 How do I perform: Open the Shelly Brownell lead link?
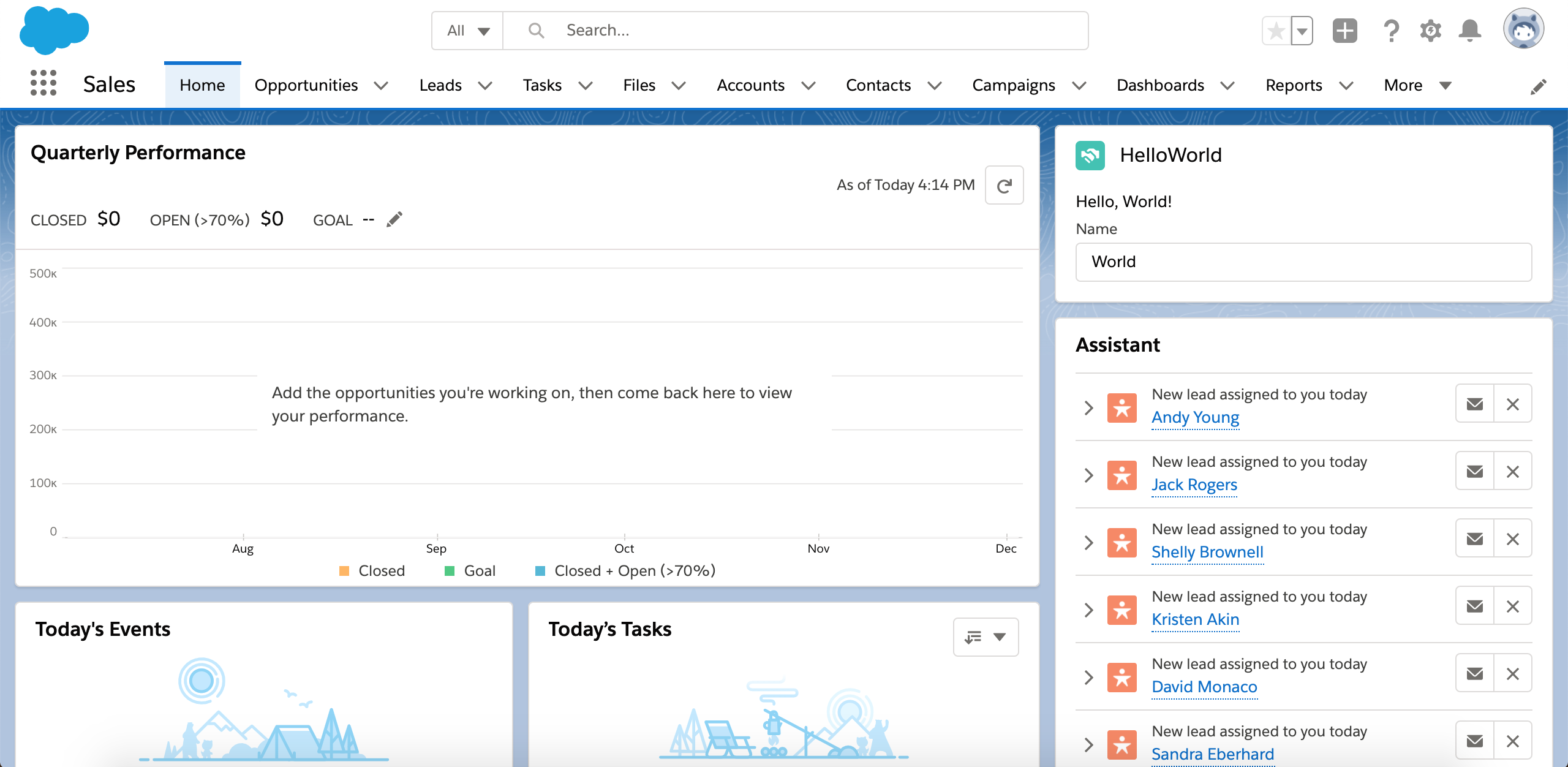(x=1207, y=552)
